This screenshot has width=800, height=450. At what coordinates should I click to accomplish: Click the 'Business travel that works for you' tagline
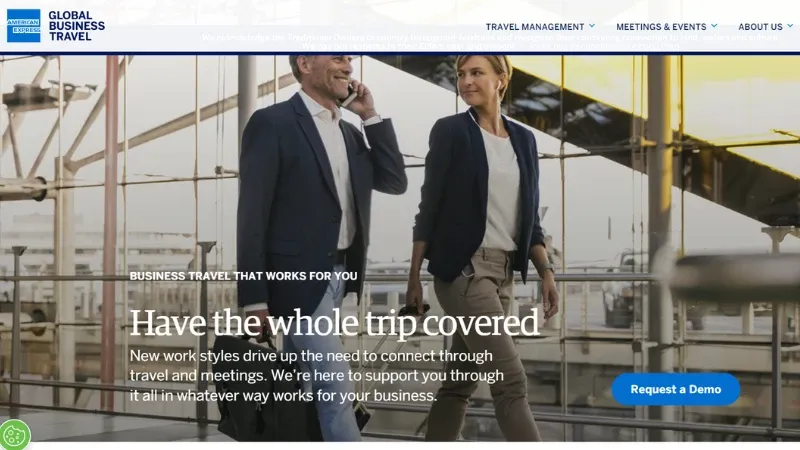pyautogui.click(x=243, y=276)
